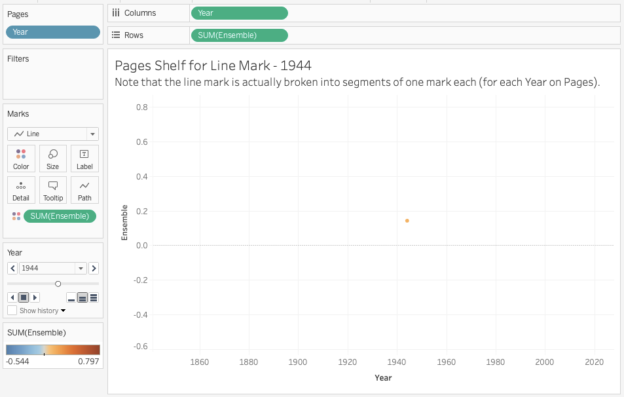
Task: Click color icon beside SUM(Ensemble) marks pill
Action: [16, 216]
